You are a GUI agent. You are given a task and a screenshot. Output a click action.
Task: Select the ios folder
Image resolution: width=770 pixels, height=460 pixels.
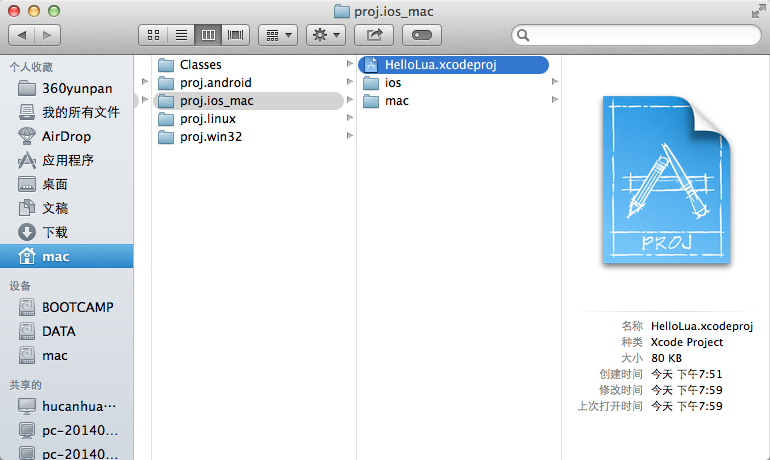click(453, 83)
